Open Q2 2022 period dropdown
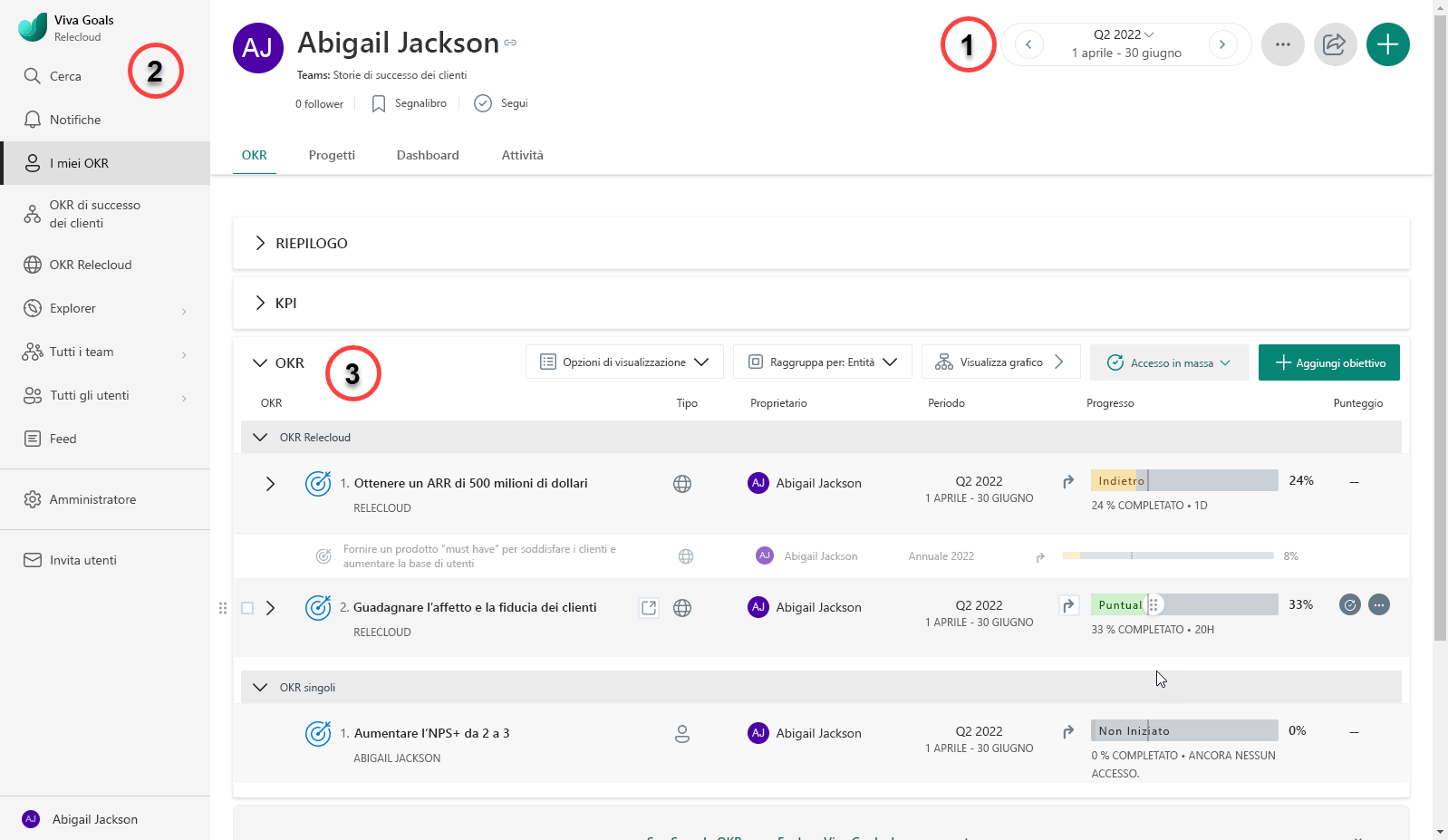The image size is (1448, 840). (1125, 34)
